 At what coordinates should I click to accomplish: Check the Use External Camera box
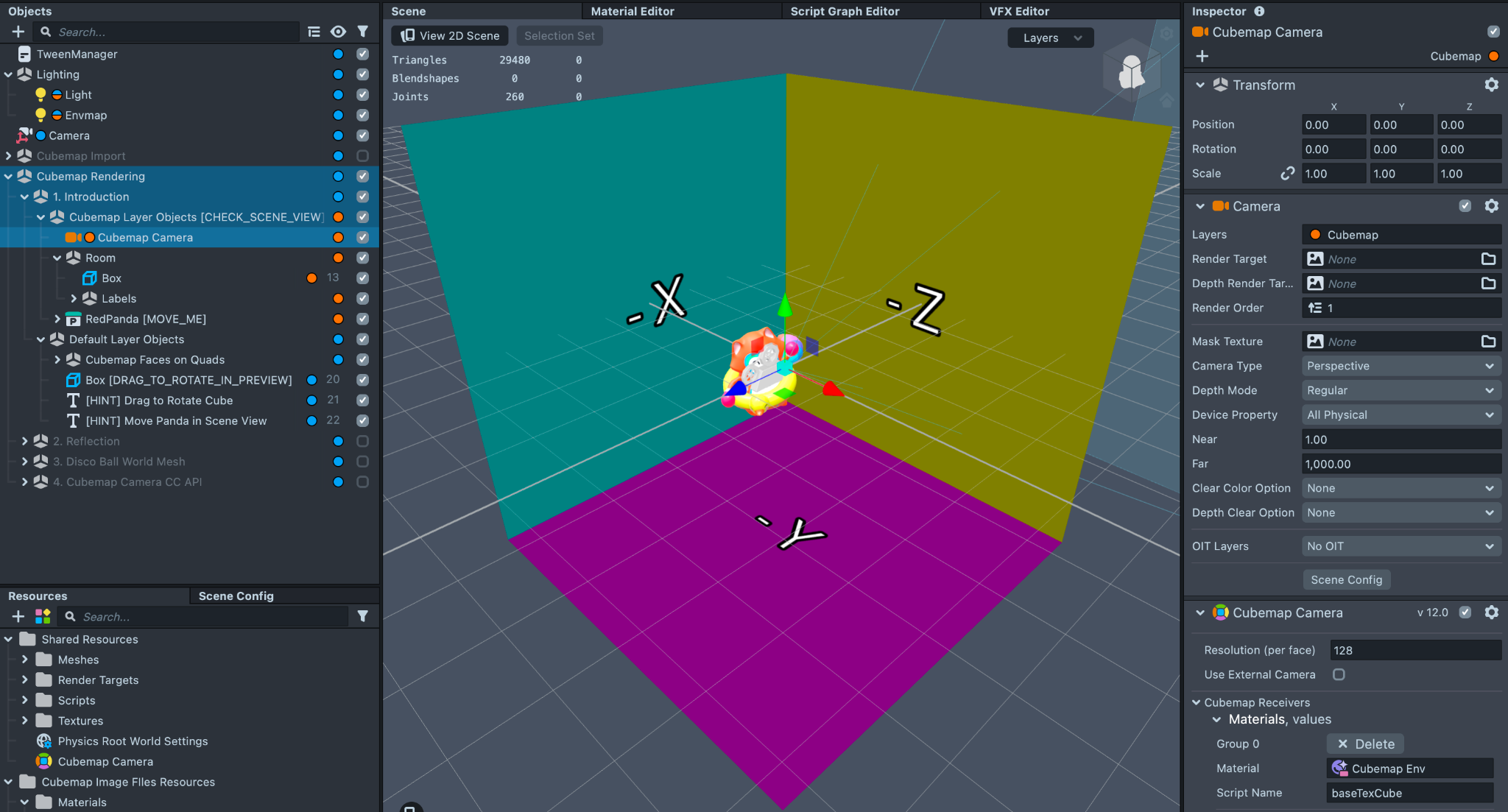coord(1339,674)
